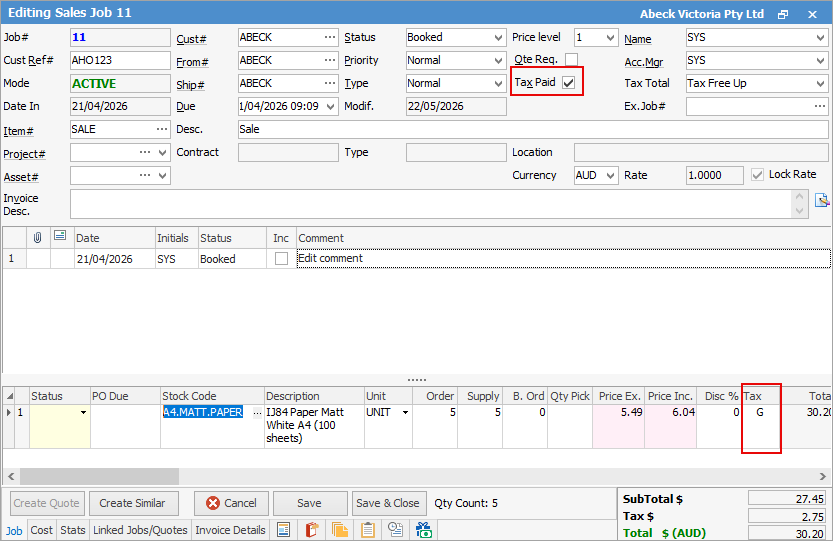
Task: Click the Stock Code column header
Action: 212,396
